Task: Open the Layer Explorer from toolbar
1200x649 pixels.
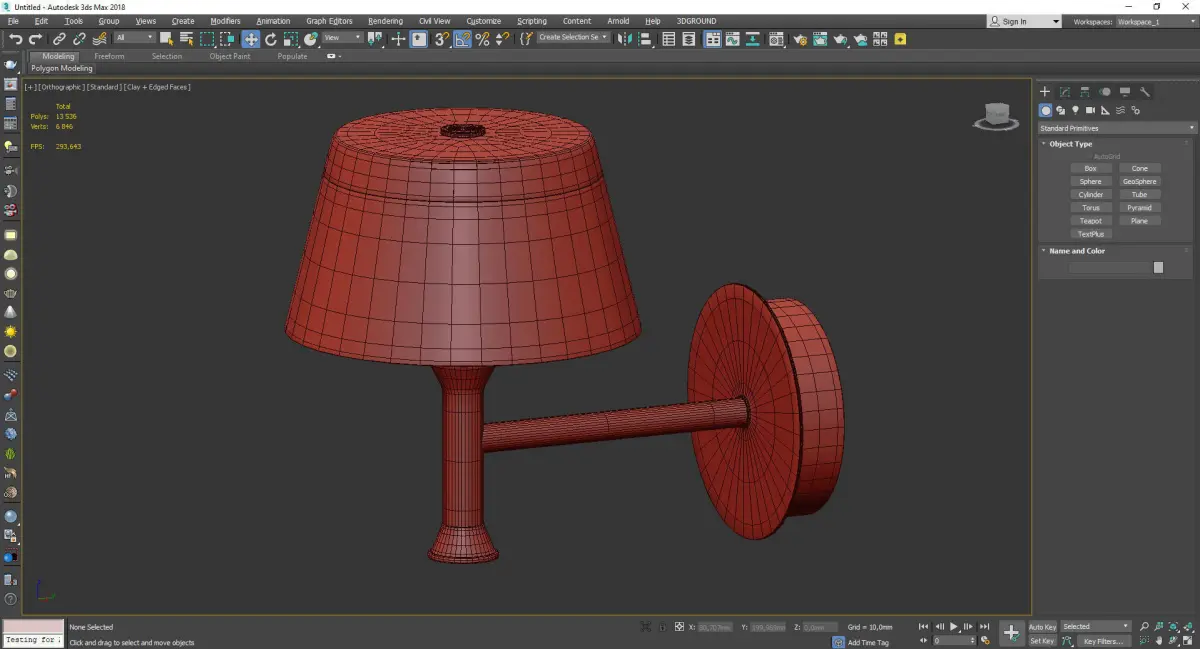Action: coord(689,39)
